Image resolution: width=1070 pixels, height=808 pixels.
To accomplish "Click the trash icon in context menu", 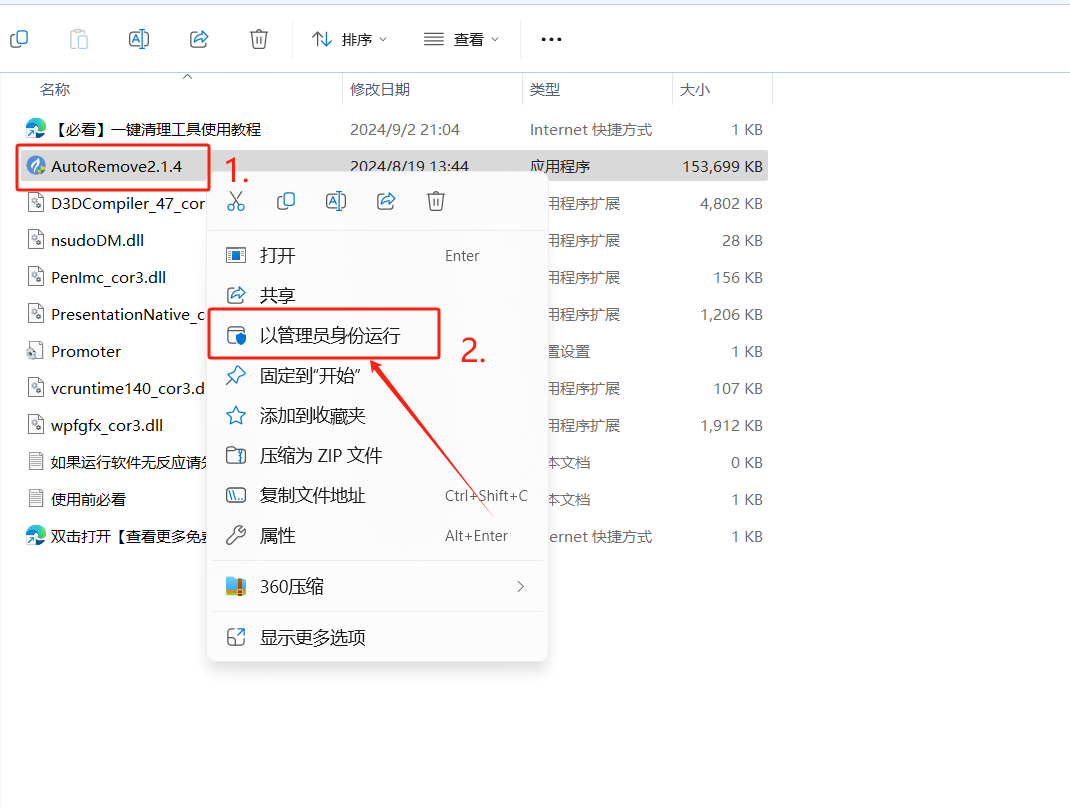I will coord(436,201).
